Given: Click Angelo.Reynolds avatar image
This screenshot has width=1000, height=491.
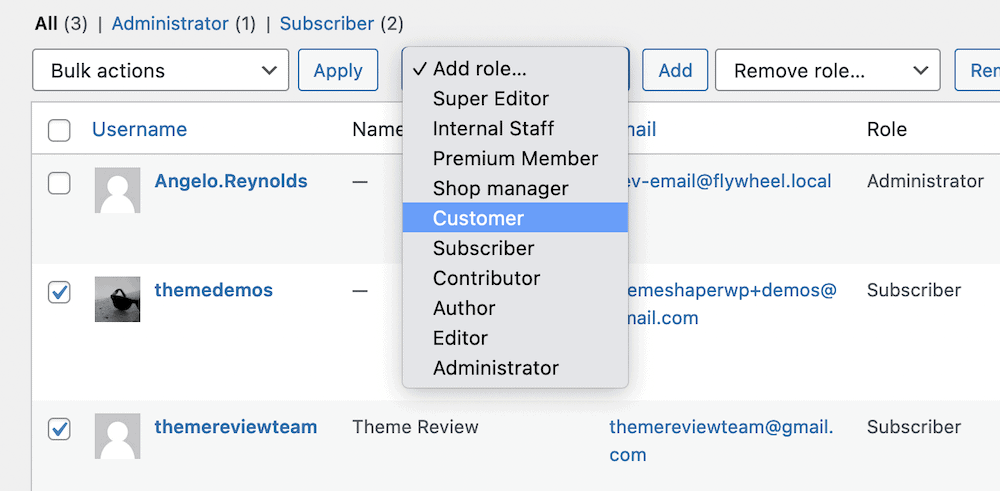Looking at the screenshot, I should [x=117, y=190].
